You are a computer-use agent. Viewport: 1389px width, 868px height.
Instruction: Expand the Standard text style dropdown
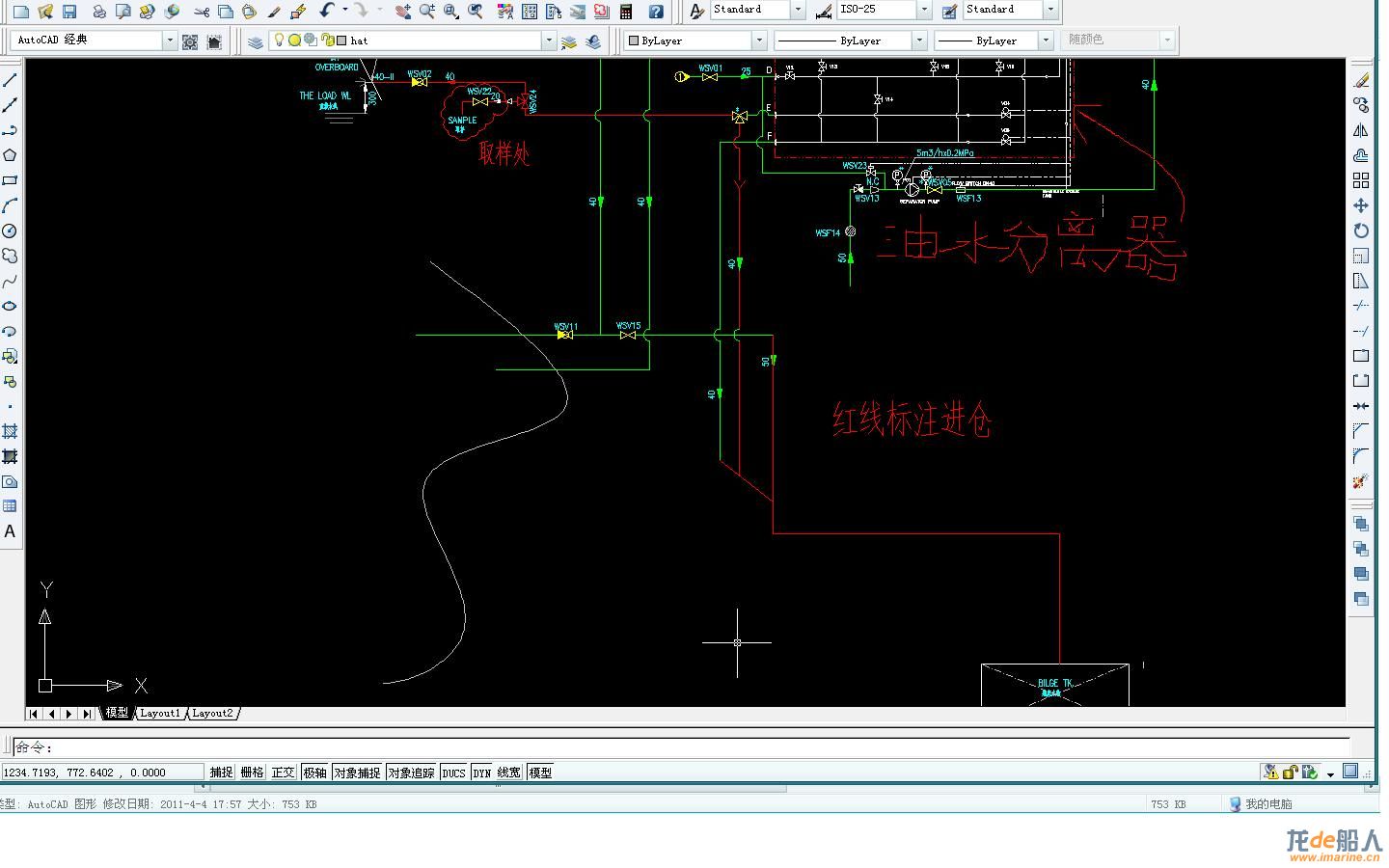pos(798,10)
